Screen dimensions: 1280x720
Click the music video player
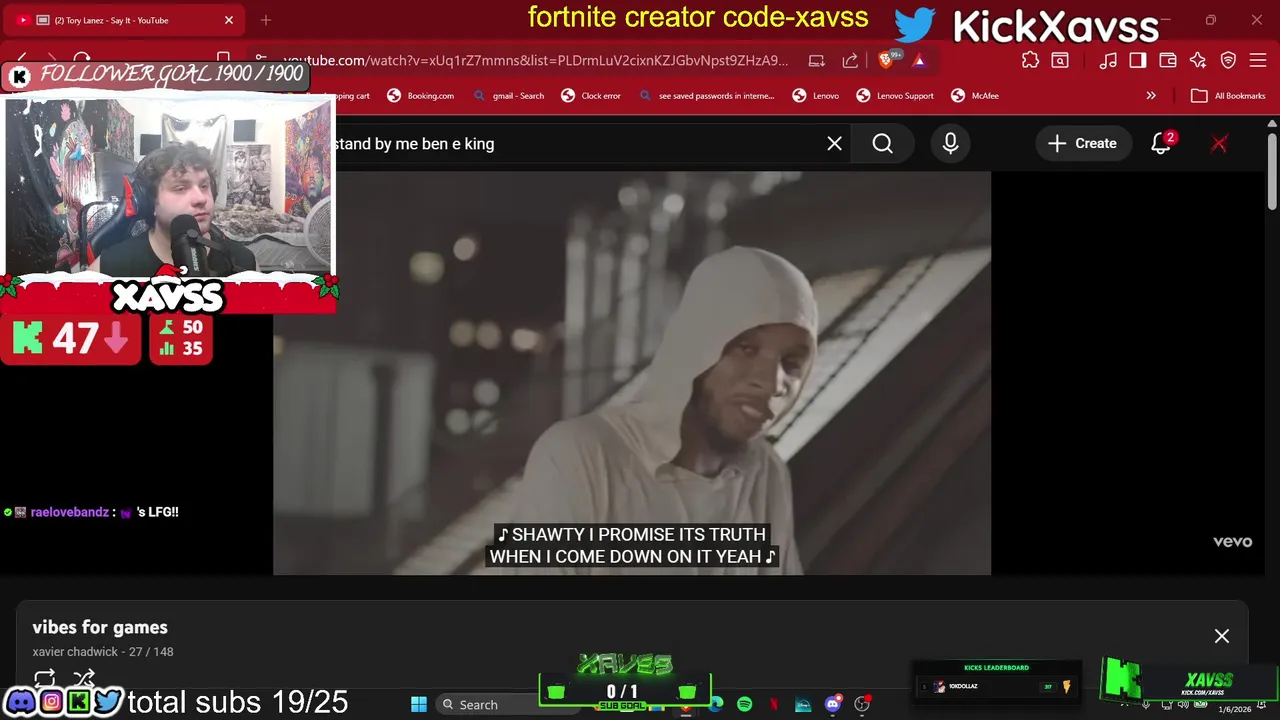[632, 373]
